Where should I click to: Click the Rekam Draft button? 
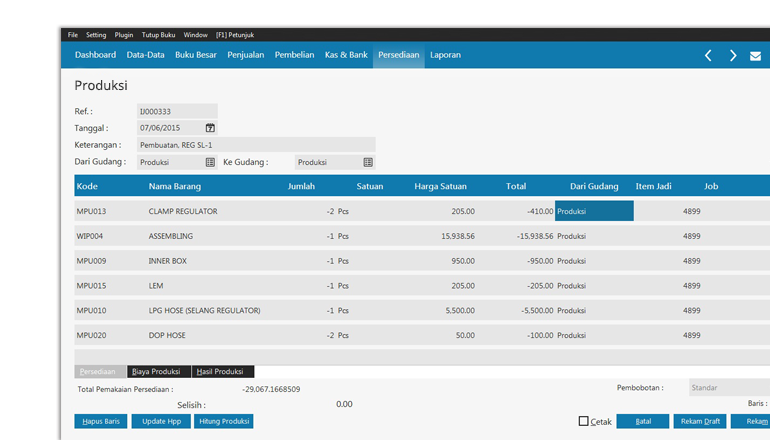tap(700, 421)
